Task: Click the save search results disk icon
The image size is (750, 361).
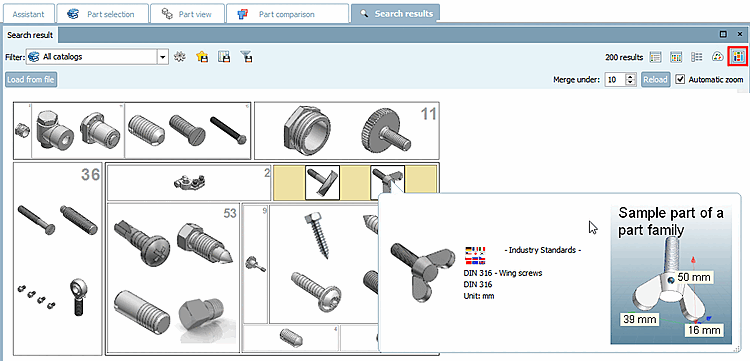Action: pos(224,57)
